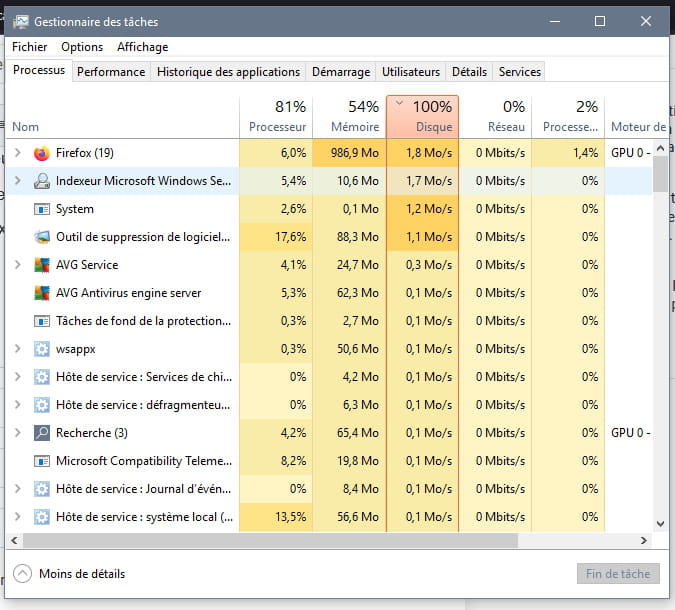675x610 pixels.
Task: Expand the Firefox (19) process group
Action: coord(17,152)
